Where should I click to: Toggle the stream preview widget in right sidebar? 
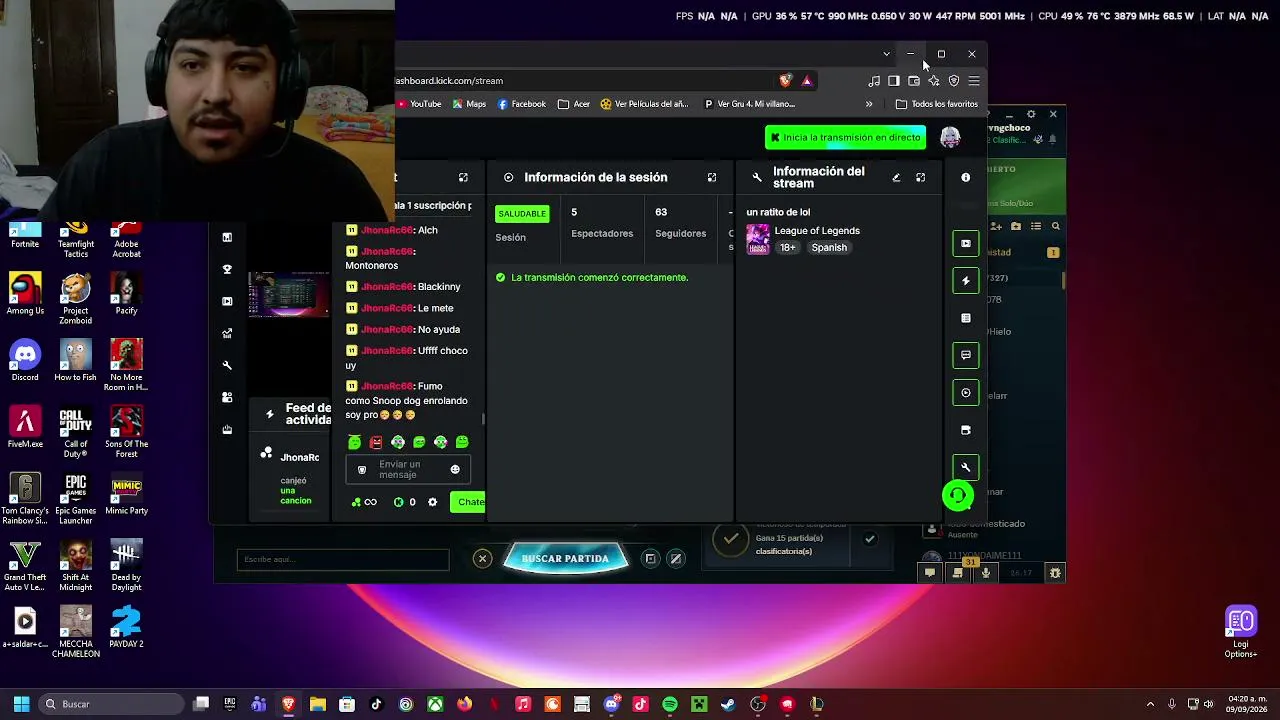pos(966,243)
